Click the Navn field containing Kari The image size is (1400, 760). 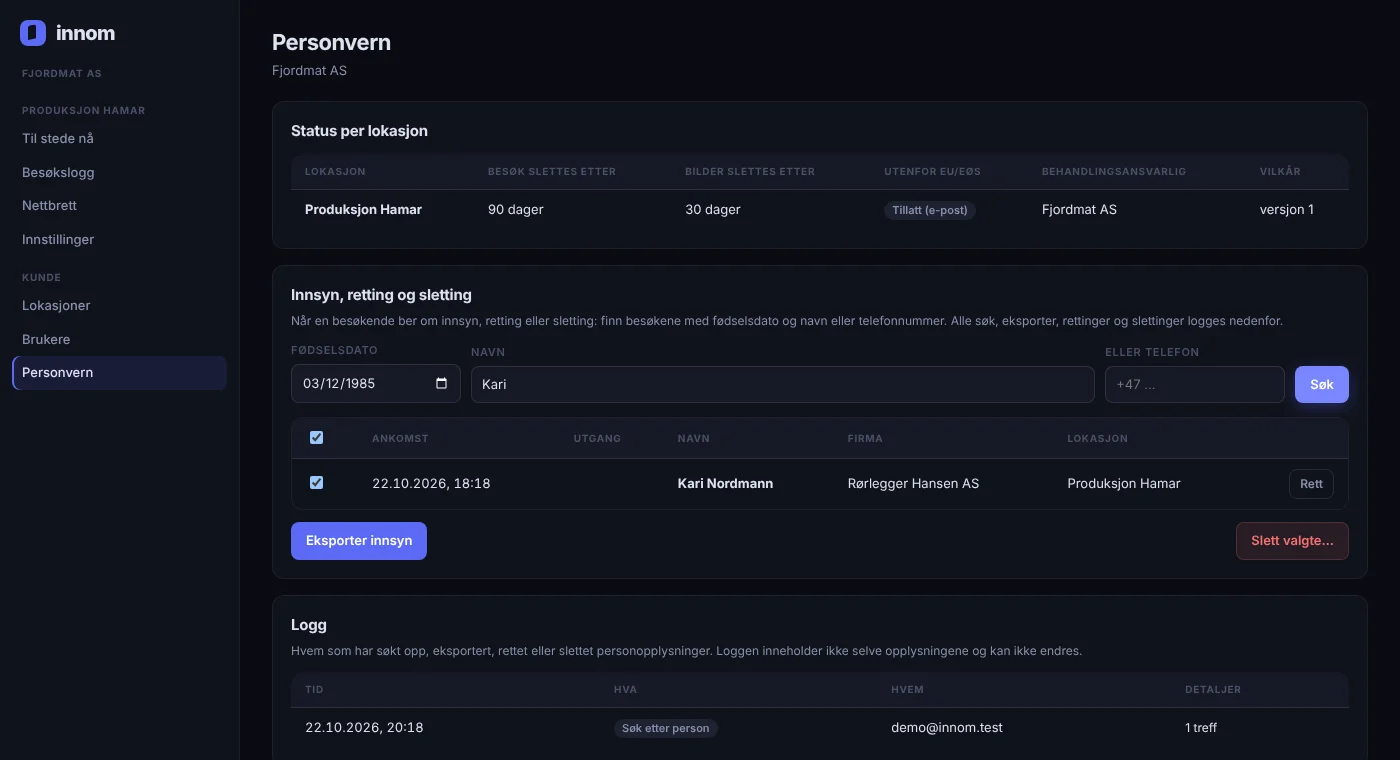(783, 384)
